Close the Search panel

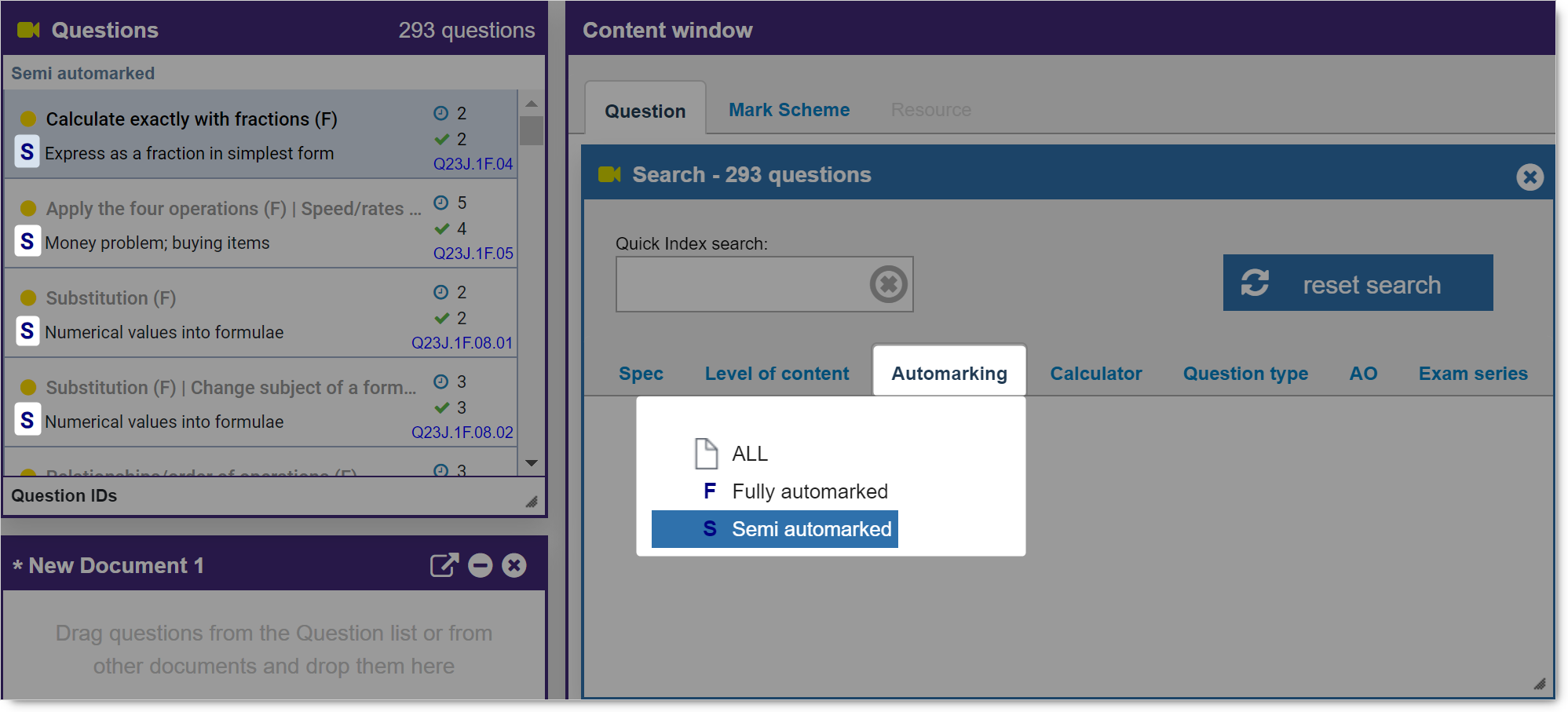1529,177
